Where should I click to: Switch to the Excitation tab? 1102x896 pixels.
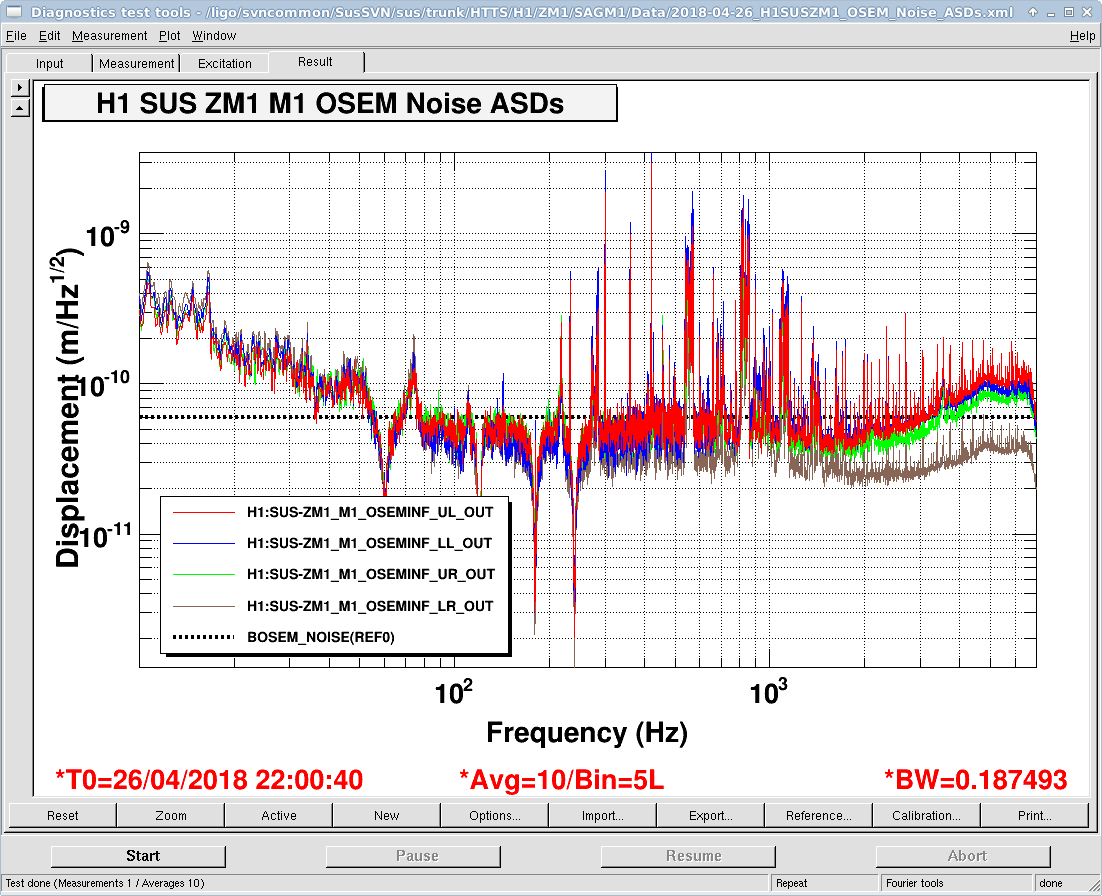click(x=225, y=64)
